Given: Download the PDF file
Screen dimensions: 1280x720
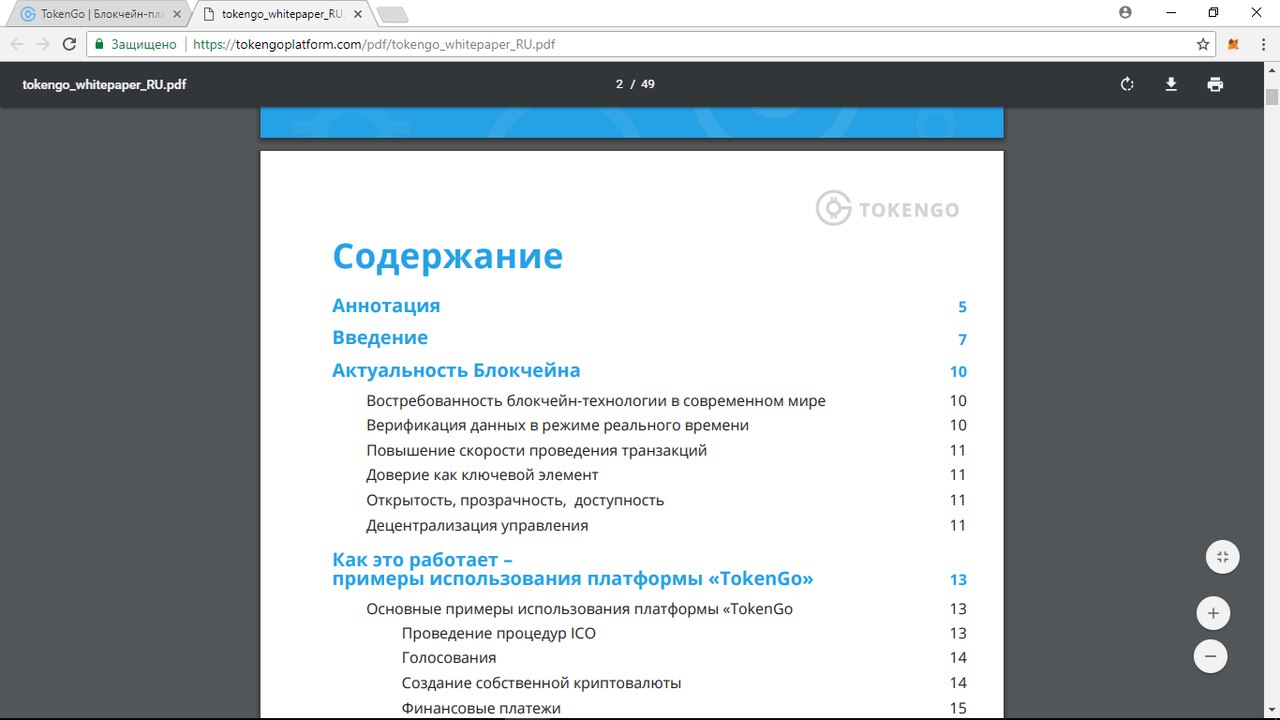Looking at the screenshot, I should [x=1171, y=84].
